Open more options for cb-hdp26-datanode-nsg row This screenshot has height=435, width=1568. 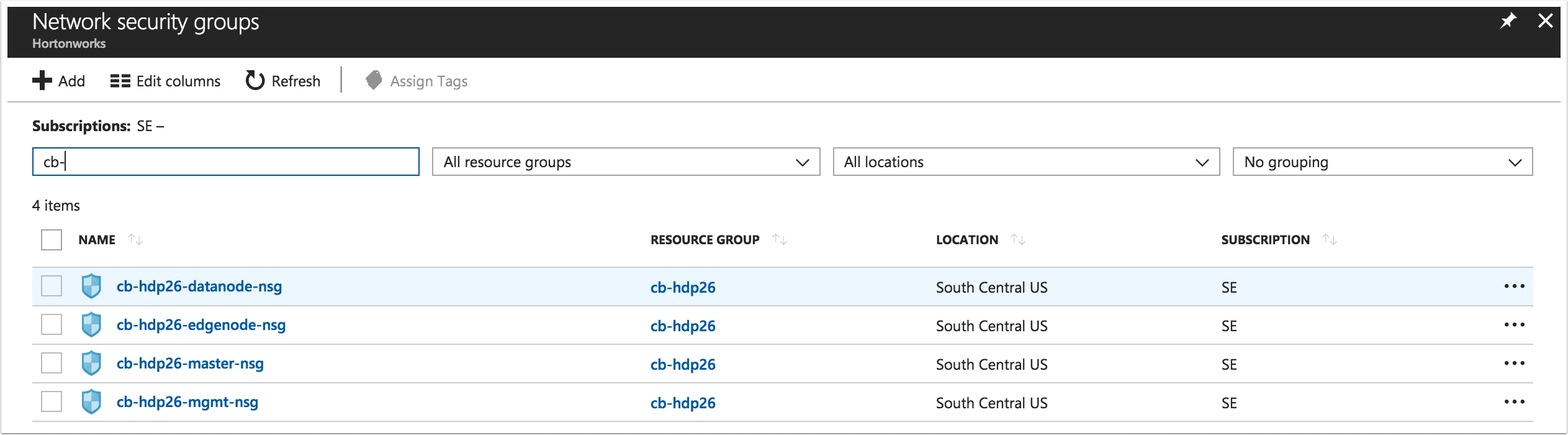pos(1514,286)
